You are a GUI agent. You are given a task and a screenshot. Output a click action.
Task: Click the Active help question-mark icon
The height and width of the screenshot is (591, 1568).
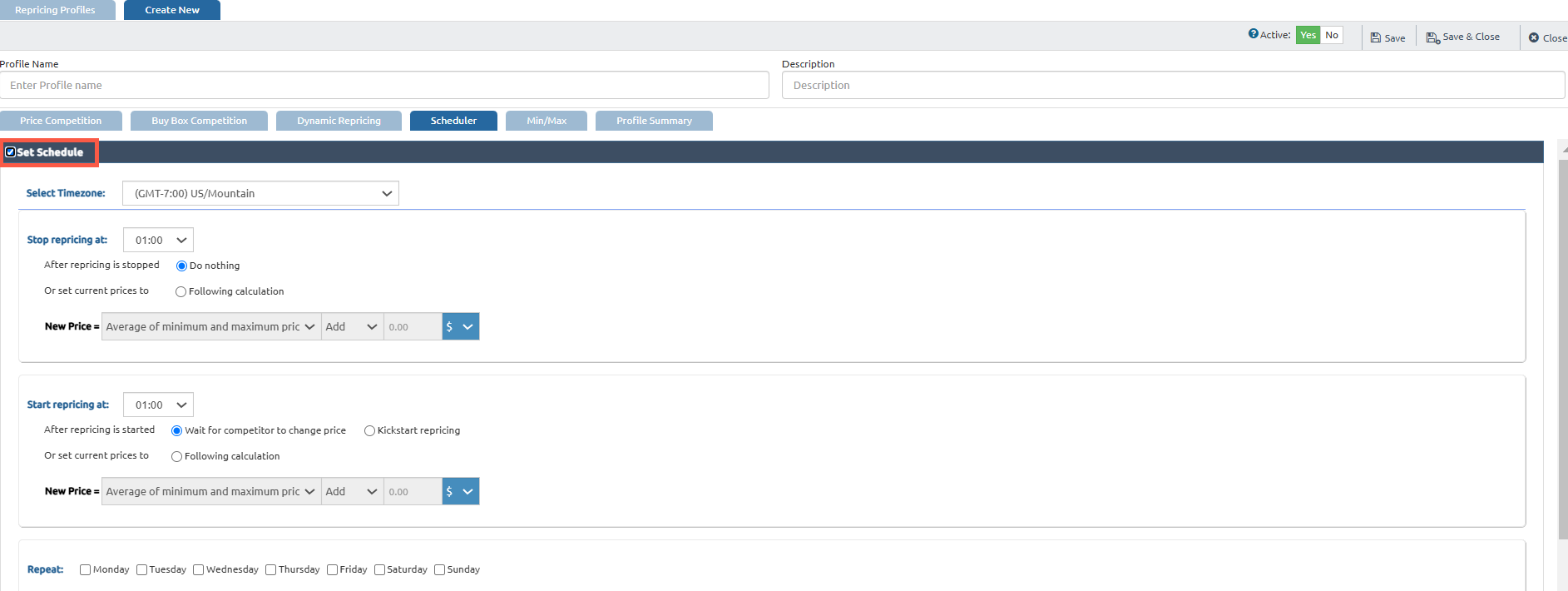pyautogui.click(x=1253, y=34)
